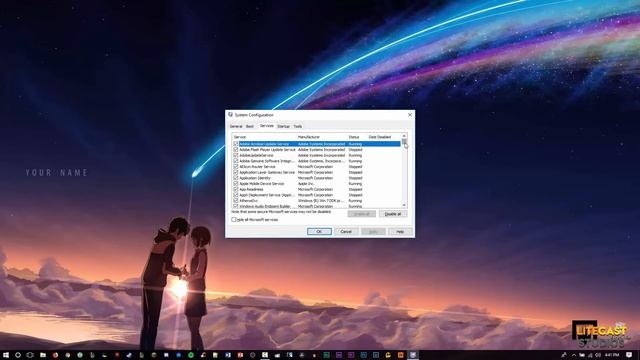Viewport: 640px width, 360px height.
Task: Open the volume control in system tray
Action: [x=598, y=355]
